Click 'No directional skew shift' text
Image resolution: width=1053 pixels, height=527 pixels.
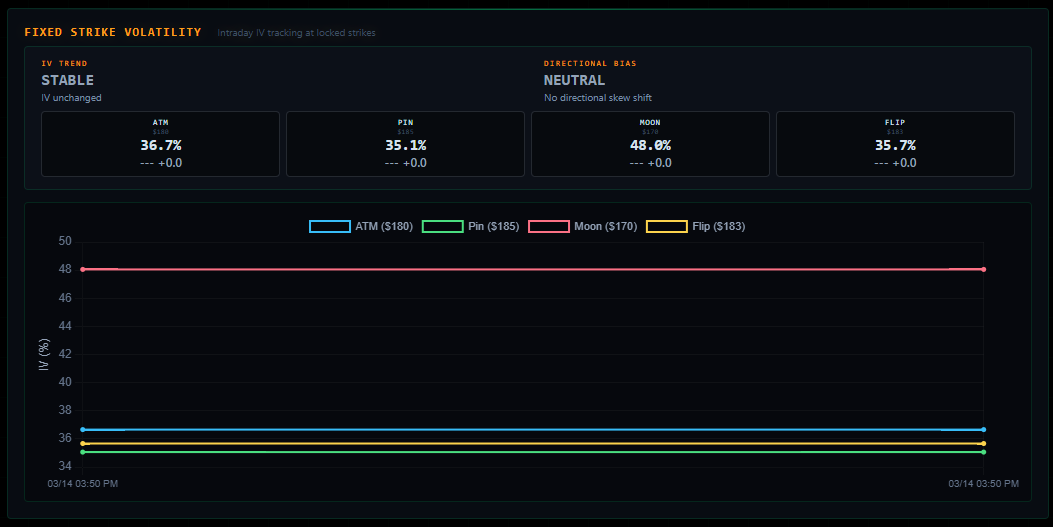598,98
